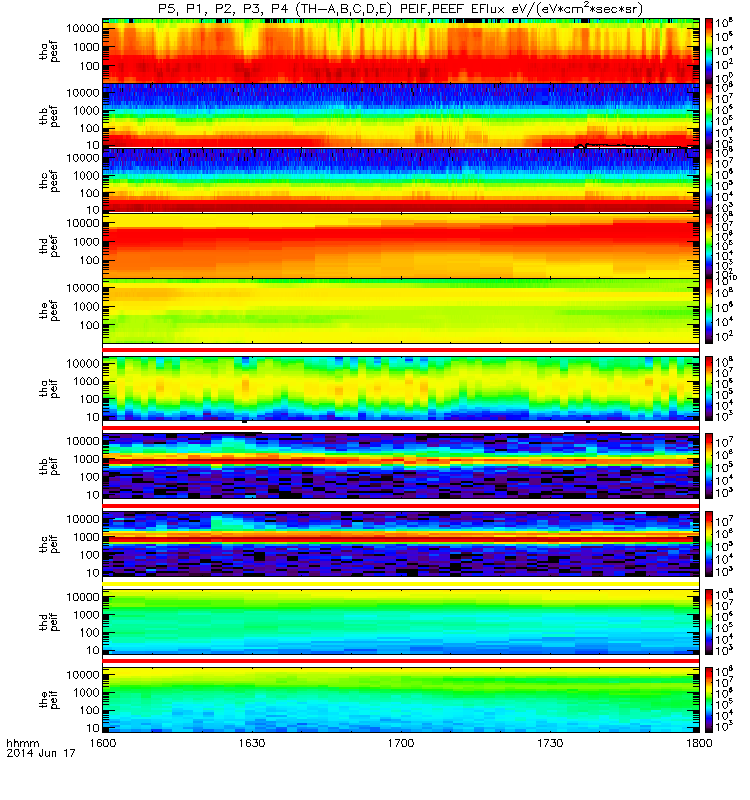Click inside the tha peif ion spectrogram
Image resolution: width=750 pixels, height=800 pixels.
(401, 388)
